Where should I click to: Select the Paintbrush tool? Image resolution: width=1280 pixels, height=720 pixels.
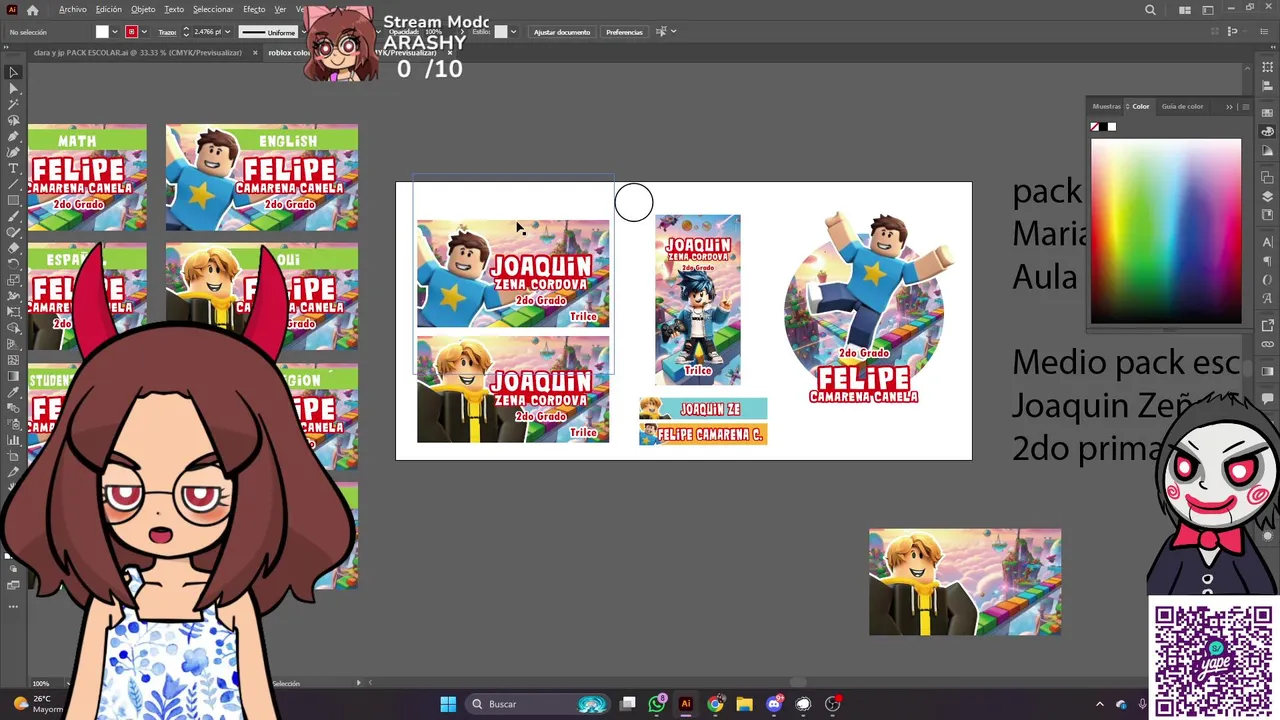[13, 216]
